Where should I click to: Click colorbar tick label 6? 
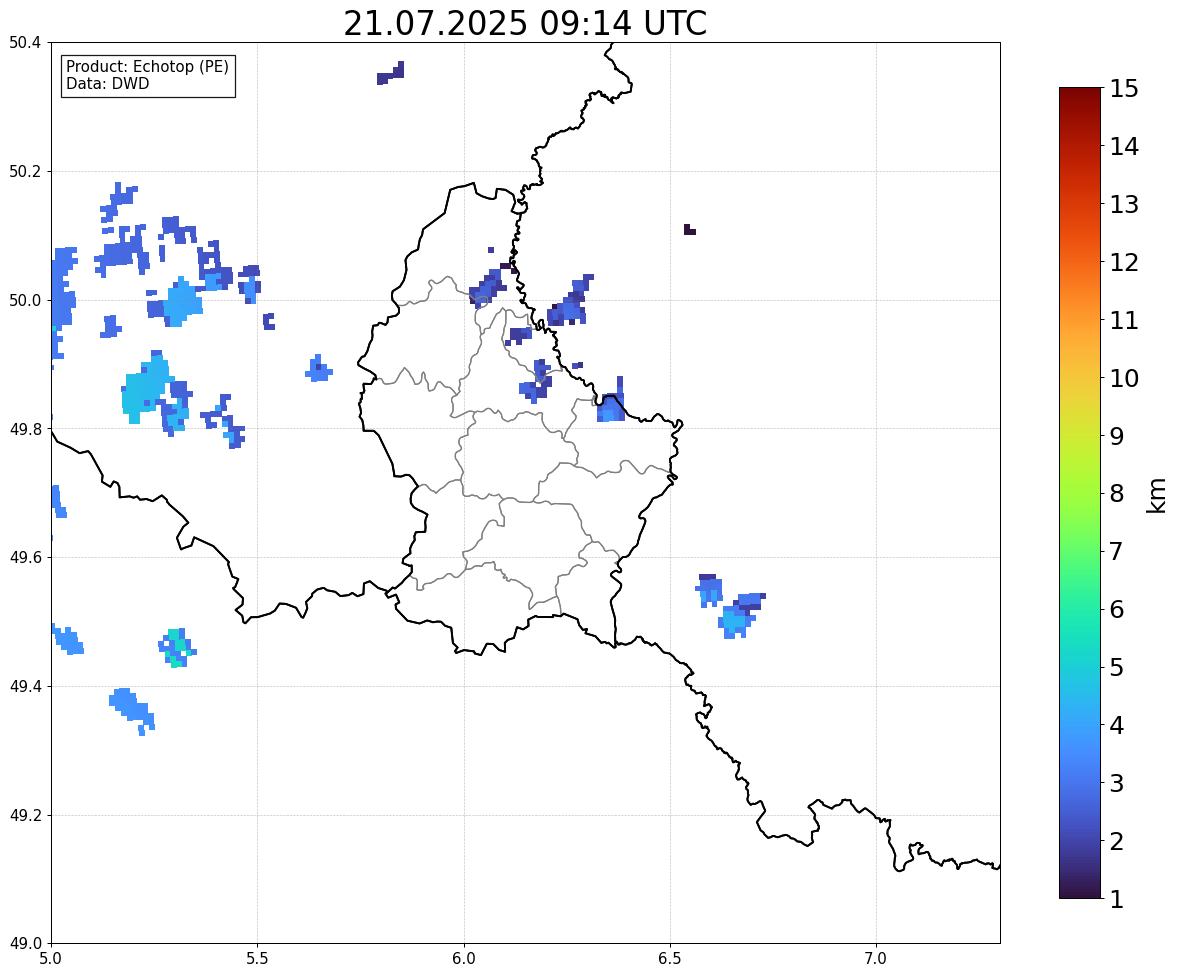click(x=1117, y=609)
